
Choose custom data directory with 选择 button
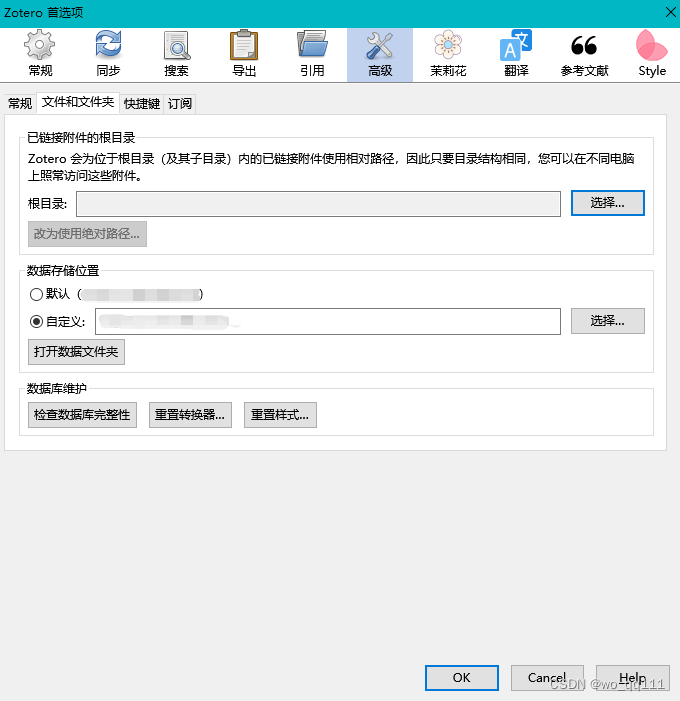coord(608,321)
